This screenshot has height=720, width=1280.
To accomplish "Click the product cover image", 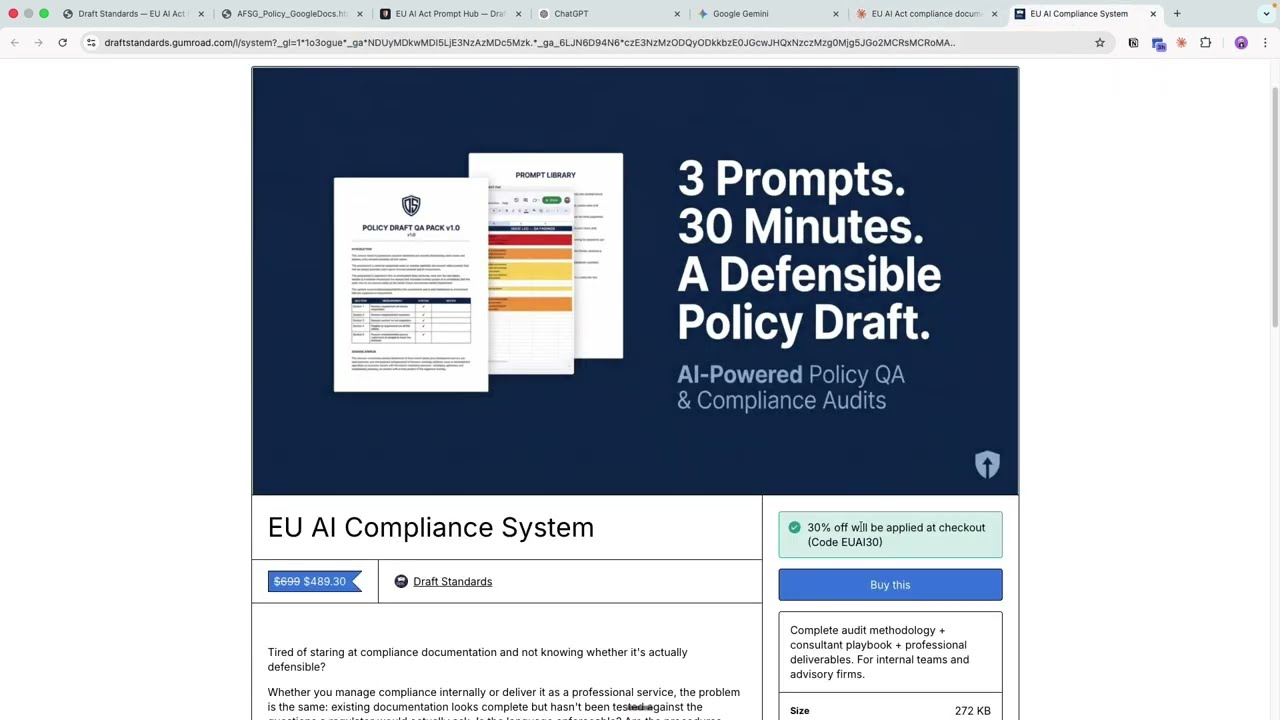I will point(635,281).
